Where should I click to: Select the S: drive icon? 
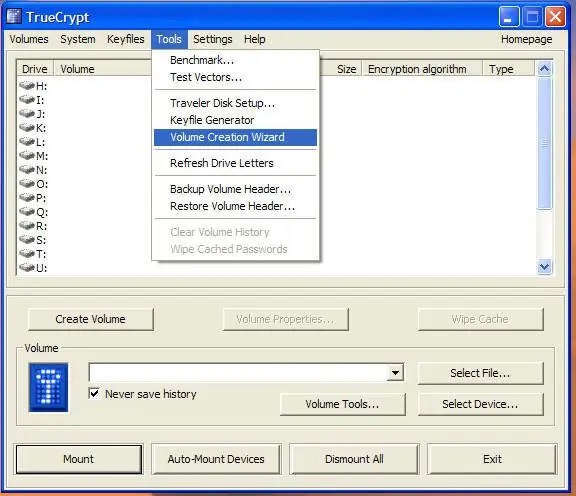tap(27, 240)
